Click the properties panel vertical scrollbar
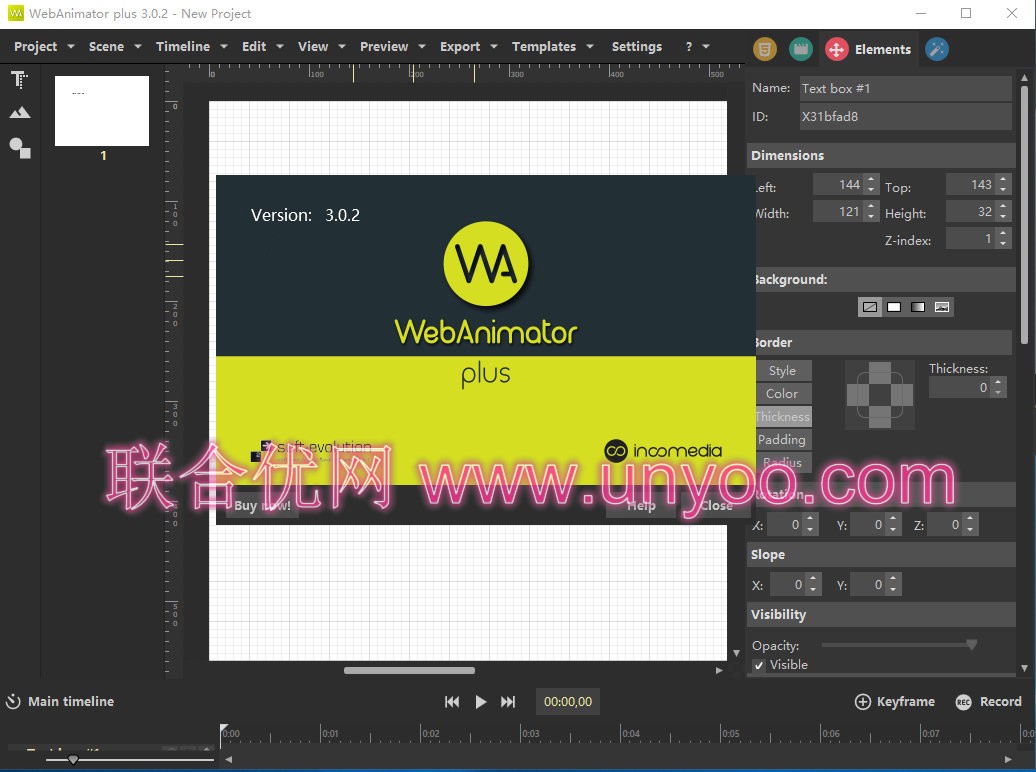Viewport: 1036px width, 772px height. tap(1024, 213)
